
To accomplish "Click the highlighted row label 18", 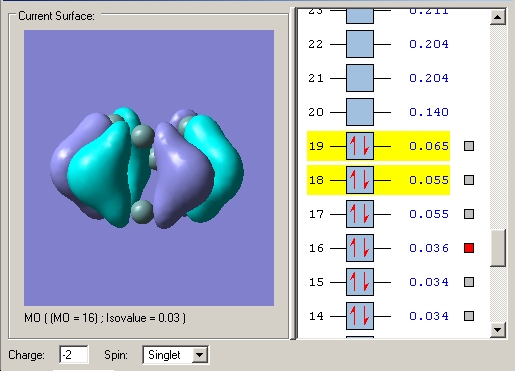I will click(316, 180).
